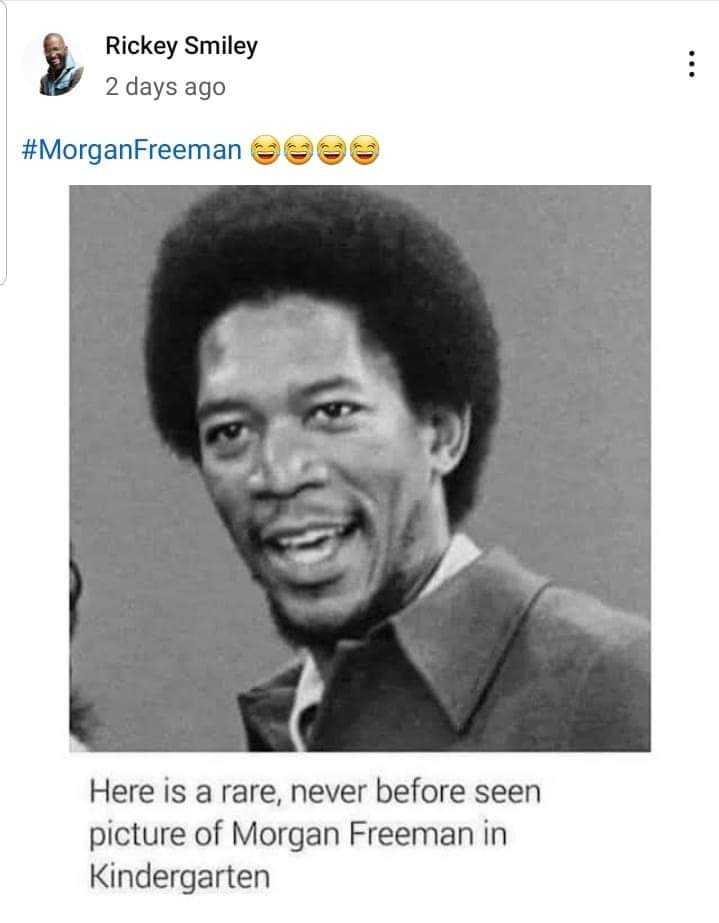This screenshot has width=719, height=923.
Task: Click the caption line "Here is a rare, never before seen"
Action: click(x=315, y=791)
